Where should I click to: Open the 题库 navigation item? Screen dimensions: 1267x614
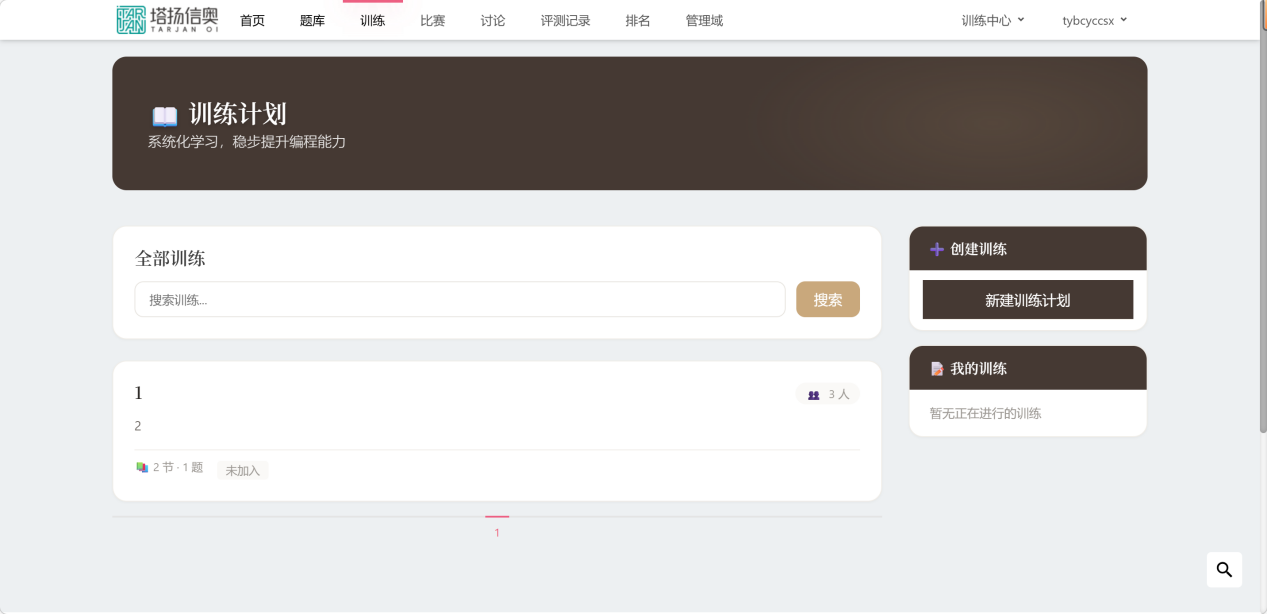point(312,20)
